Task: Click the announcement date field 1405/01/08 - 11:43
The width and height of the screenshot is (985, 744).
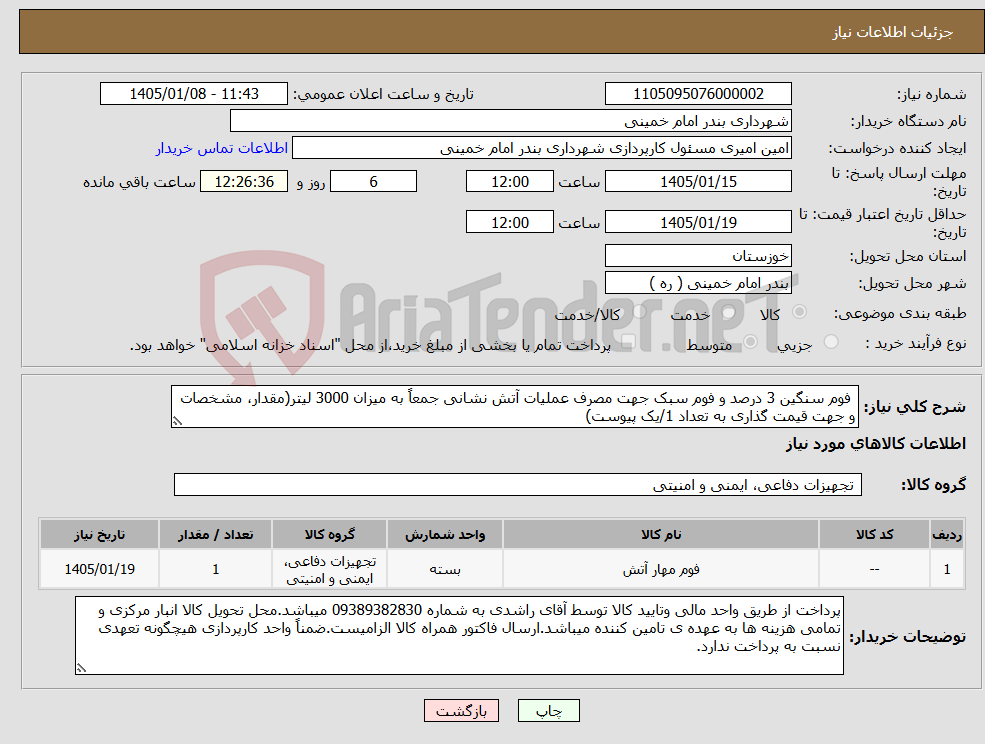Action: click(193, 94)
